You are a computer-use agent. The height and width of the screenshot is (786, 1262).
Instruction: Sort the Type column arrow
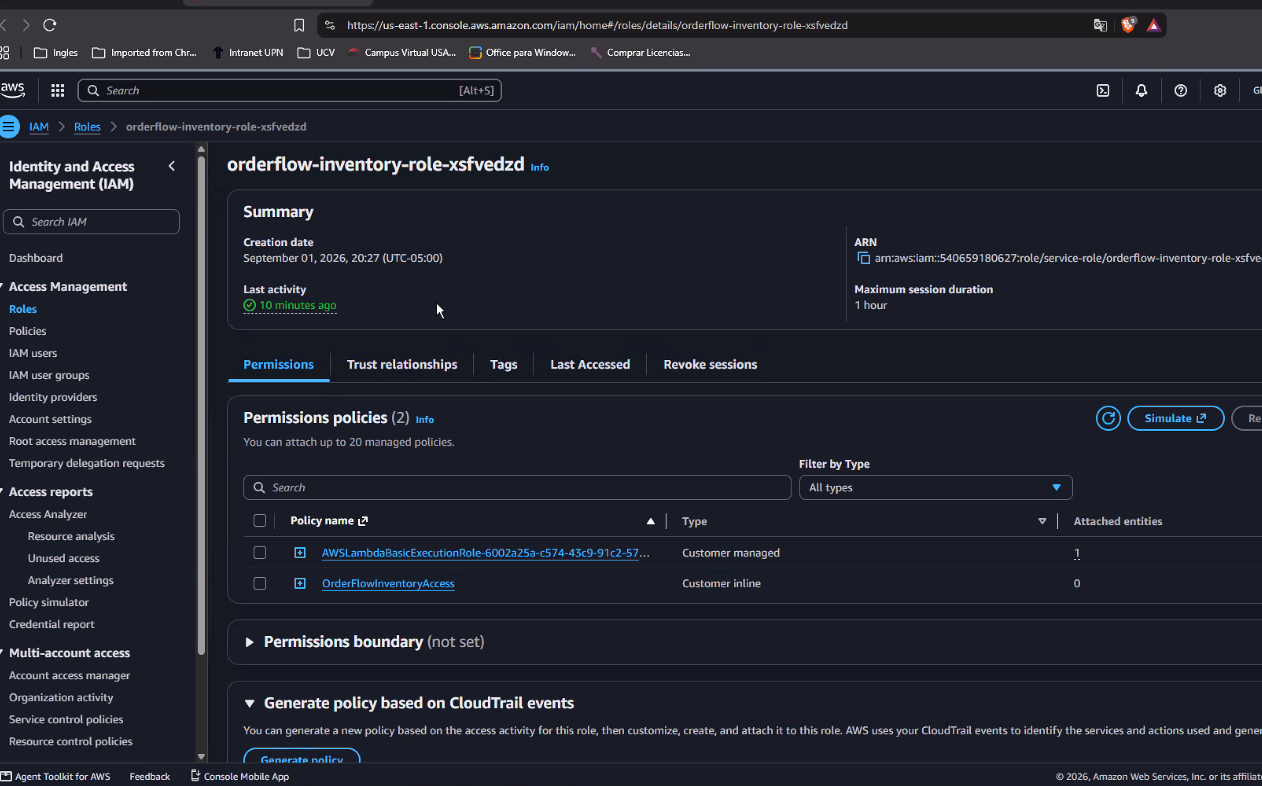point(1042,521)
